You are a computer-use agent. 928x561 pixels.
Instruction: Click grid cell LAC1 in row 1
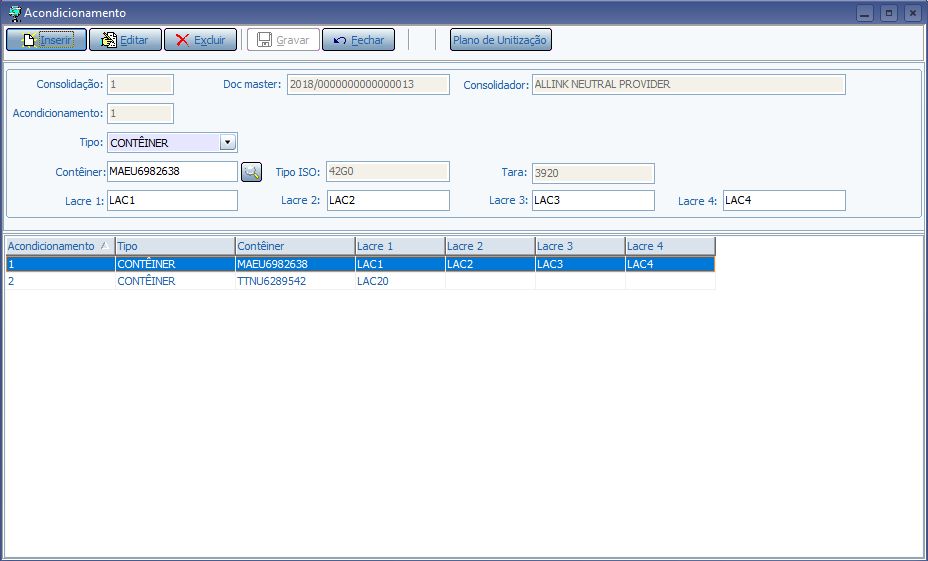click(x=400, y=264)
